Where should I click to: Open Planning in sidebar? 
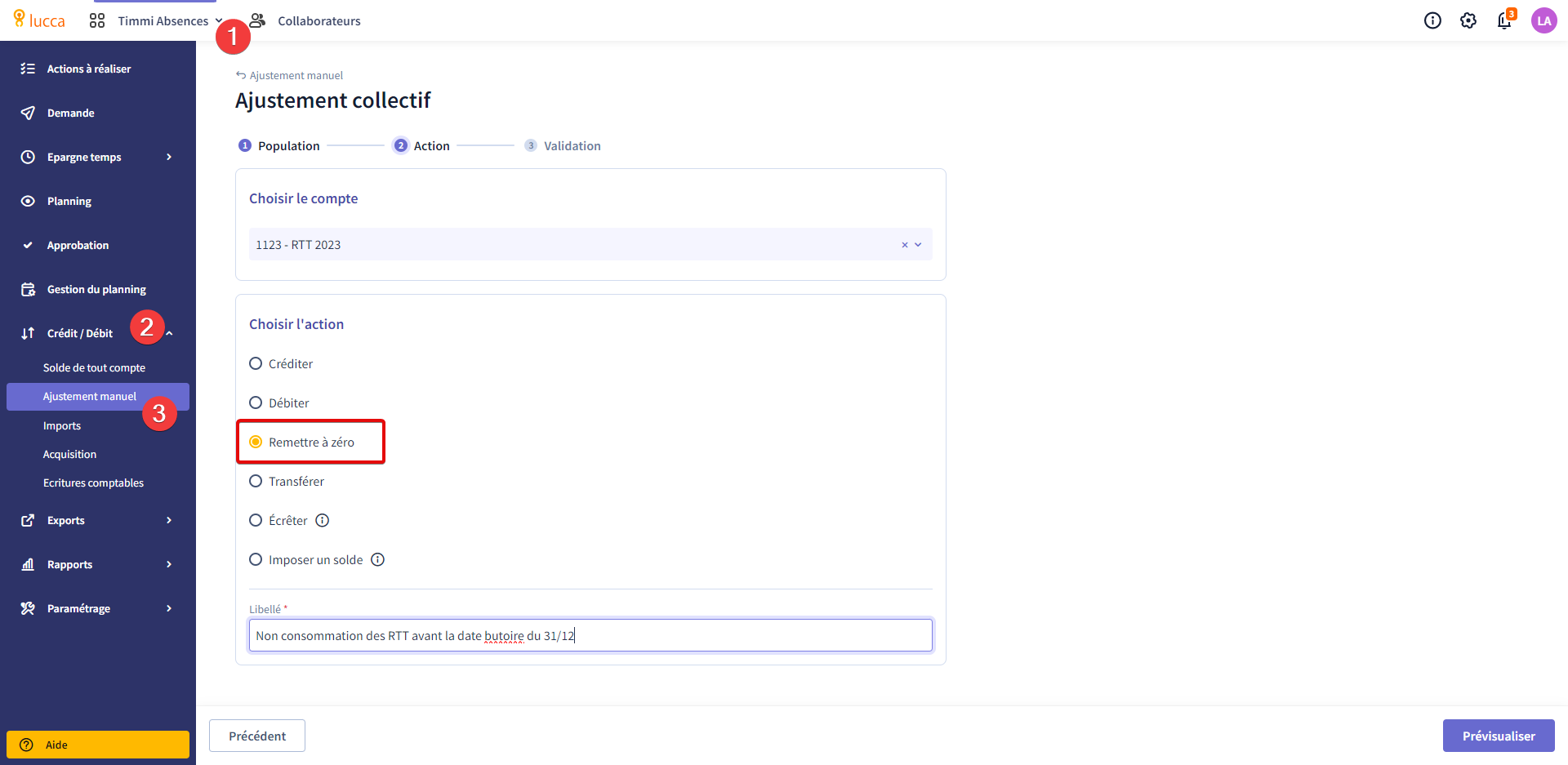click(98, 201)
